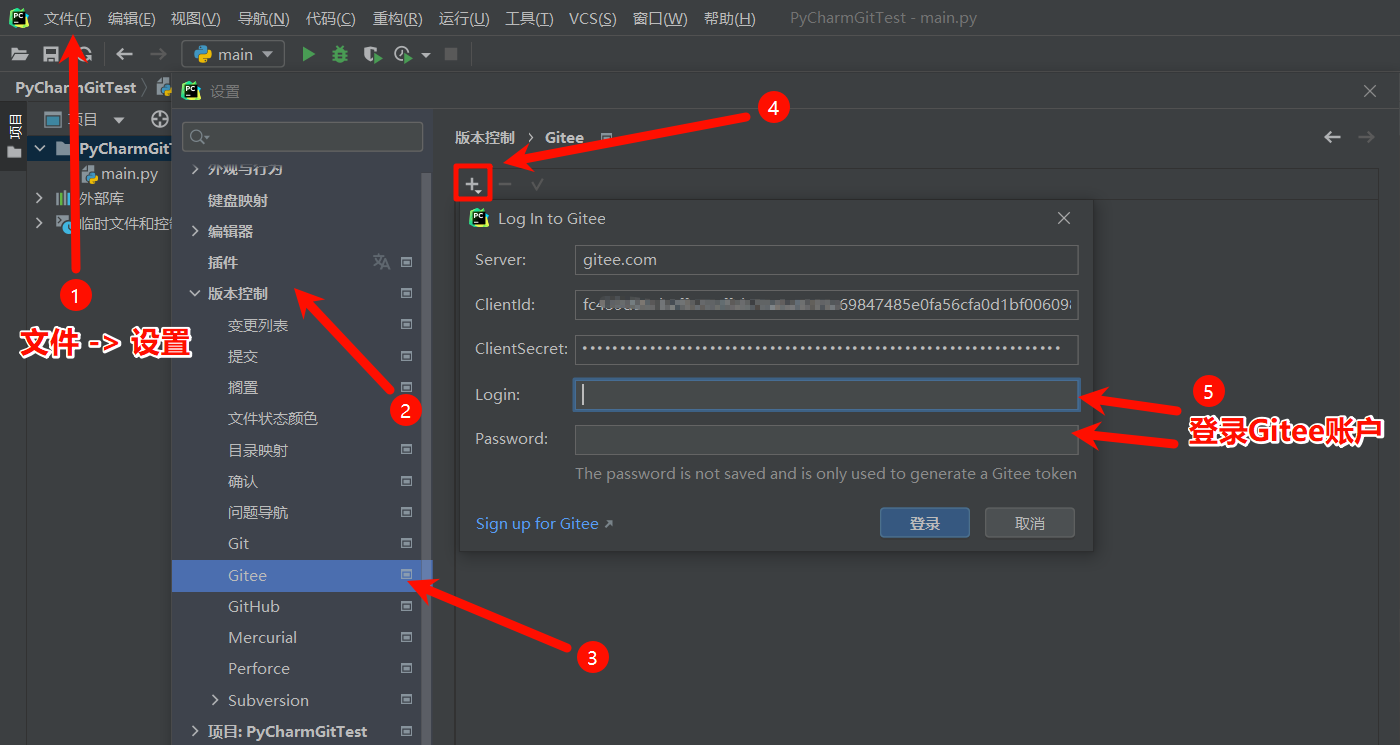This screenshot has height=745, width=1400.
Task: Collapse the 版本控制 settings section
Action: tap(195, 294)
